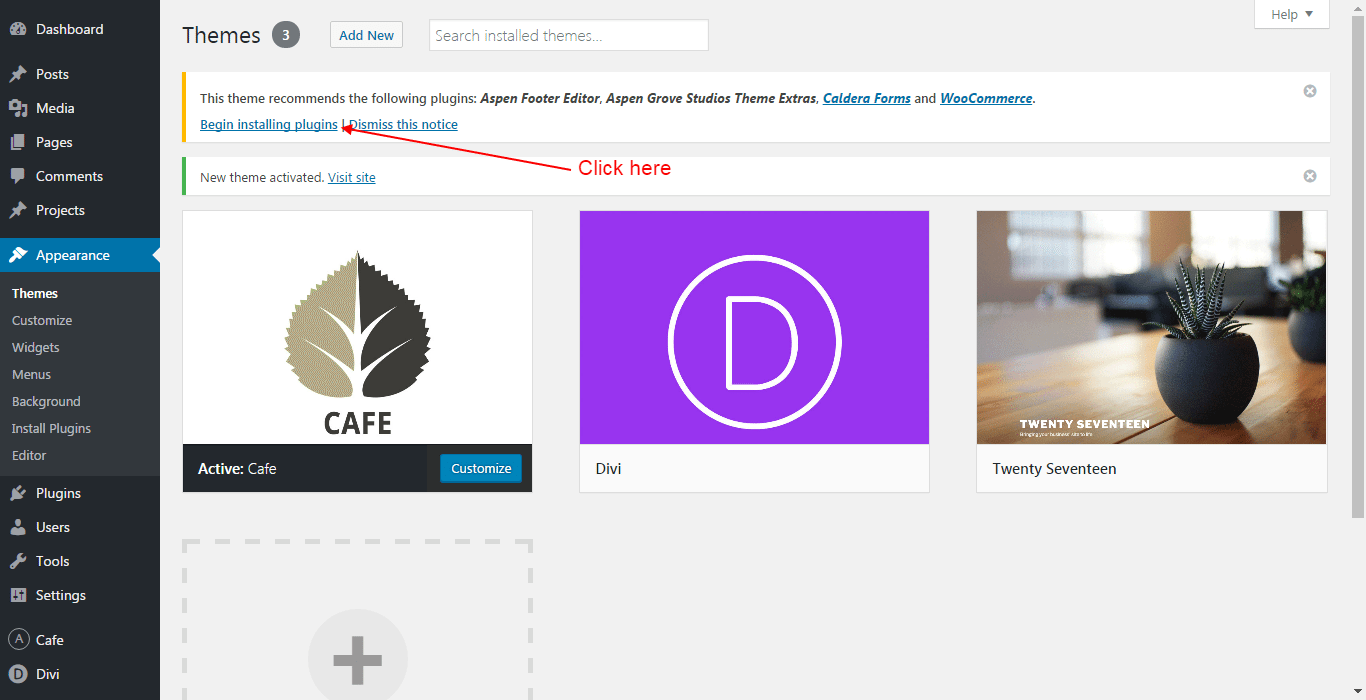Screen dimensions: 1366x700
Task: Click the theme count badge 3
Action: pos(286,35)
